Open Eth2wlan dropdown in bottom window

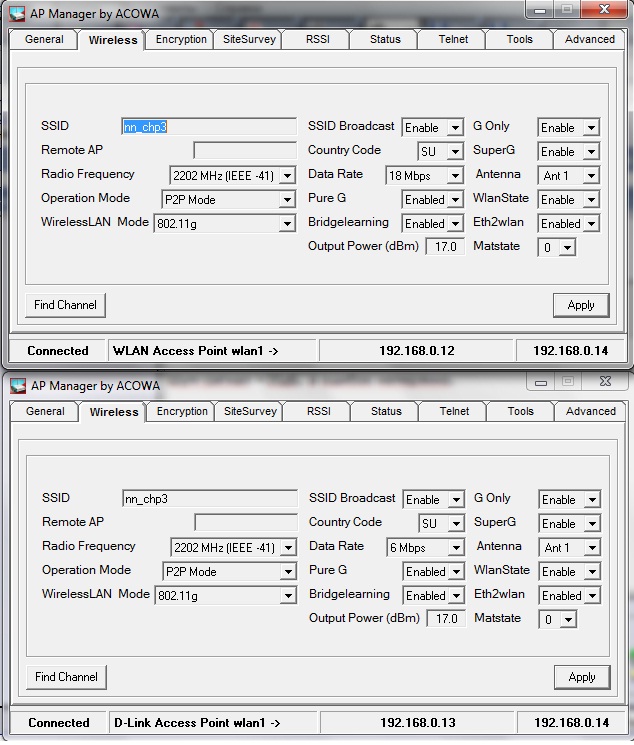click(570, 595)
